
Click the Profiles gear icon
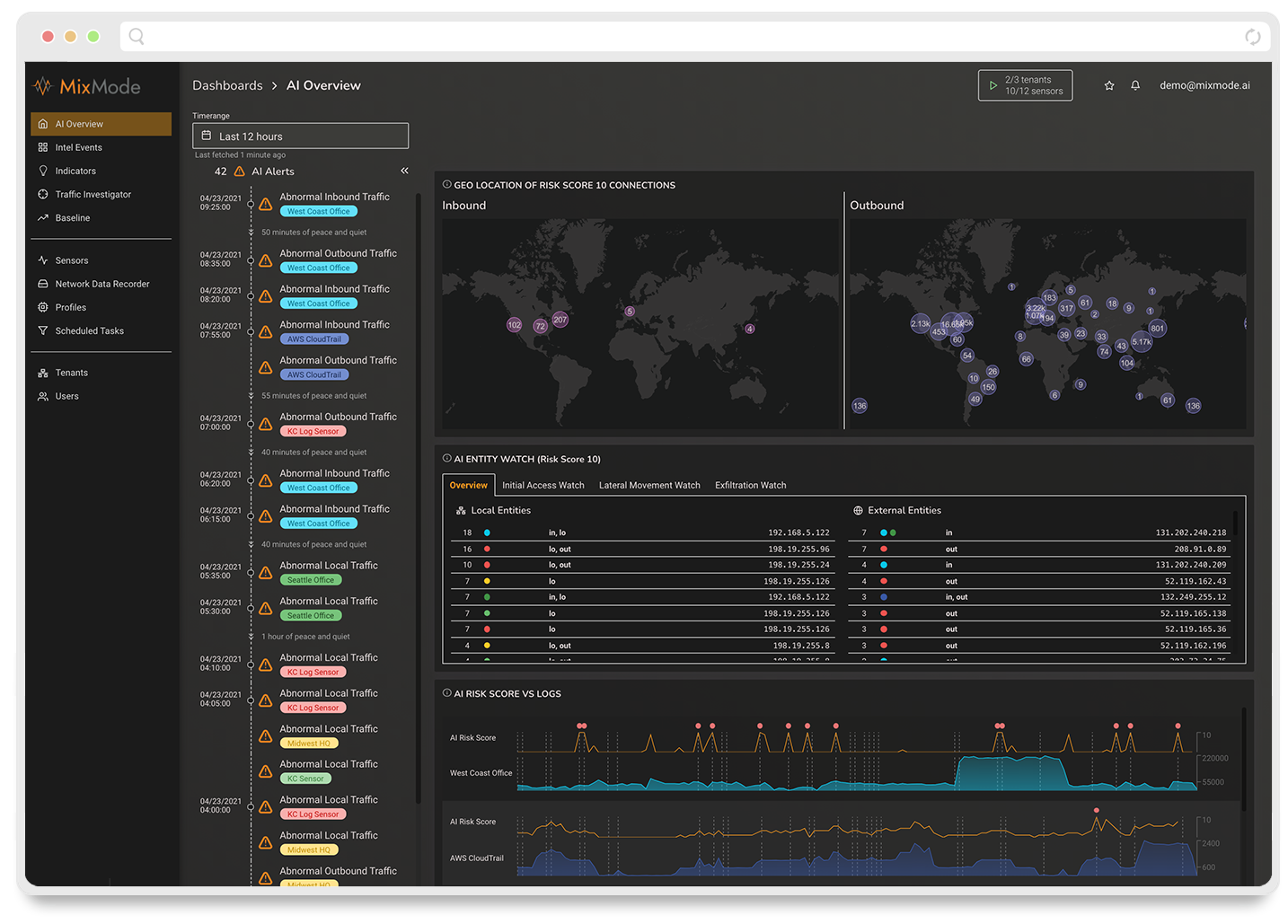(x=42, y=307)
